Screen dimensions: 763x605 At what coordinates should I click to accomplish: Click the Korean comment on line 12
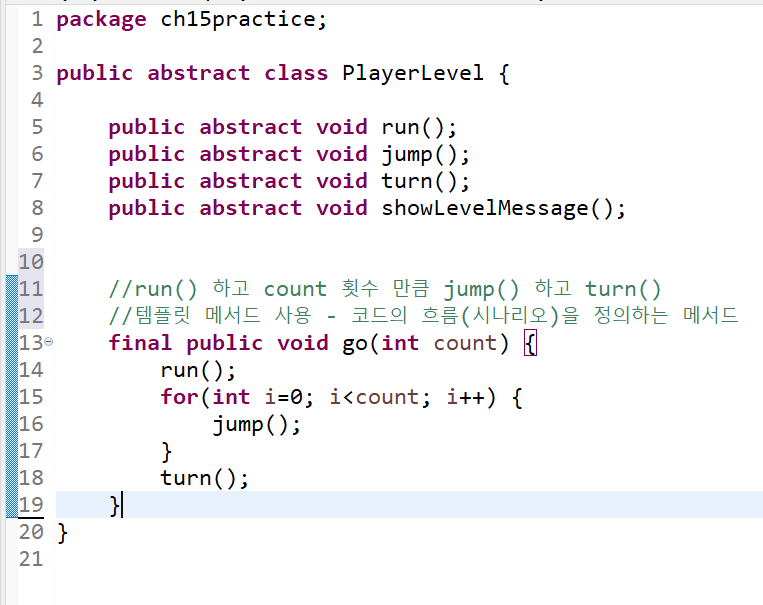tap(423, 315)
